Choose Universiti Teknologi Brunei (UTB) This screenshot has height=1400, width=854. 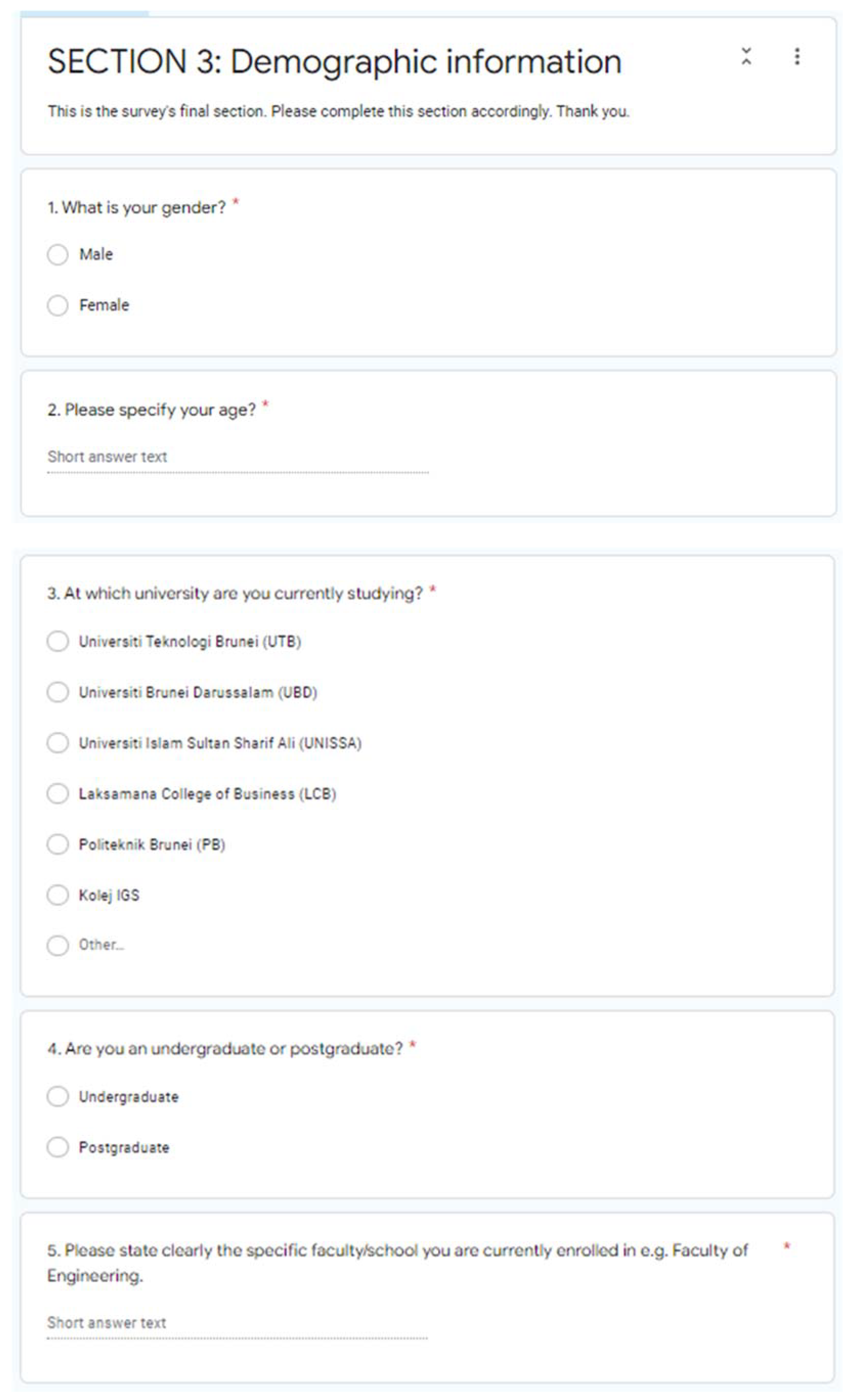[x=58, y=641]
